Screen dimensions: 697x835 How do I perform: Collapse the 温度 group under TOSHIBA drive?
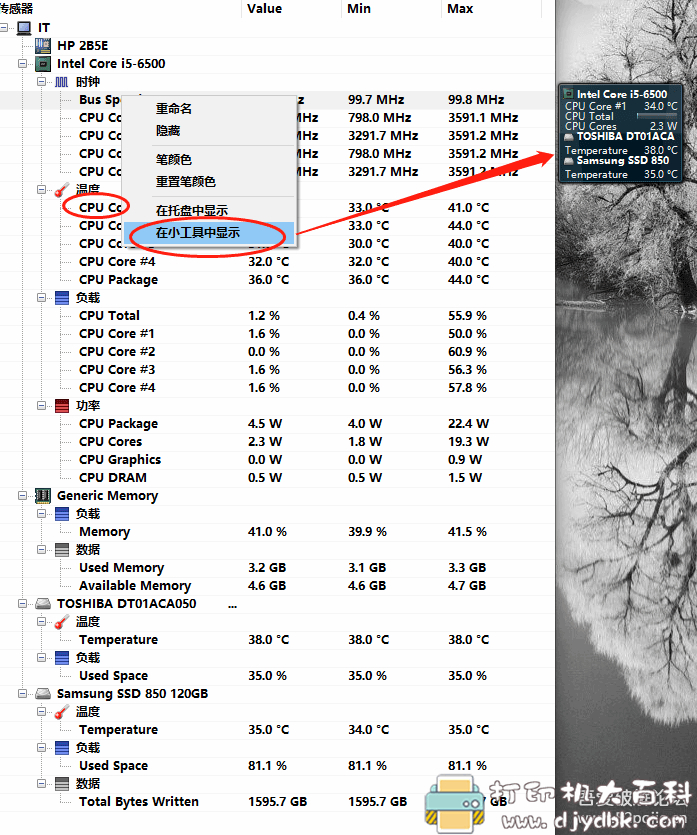42,621
